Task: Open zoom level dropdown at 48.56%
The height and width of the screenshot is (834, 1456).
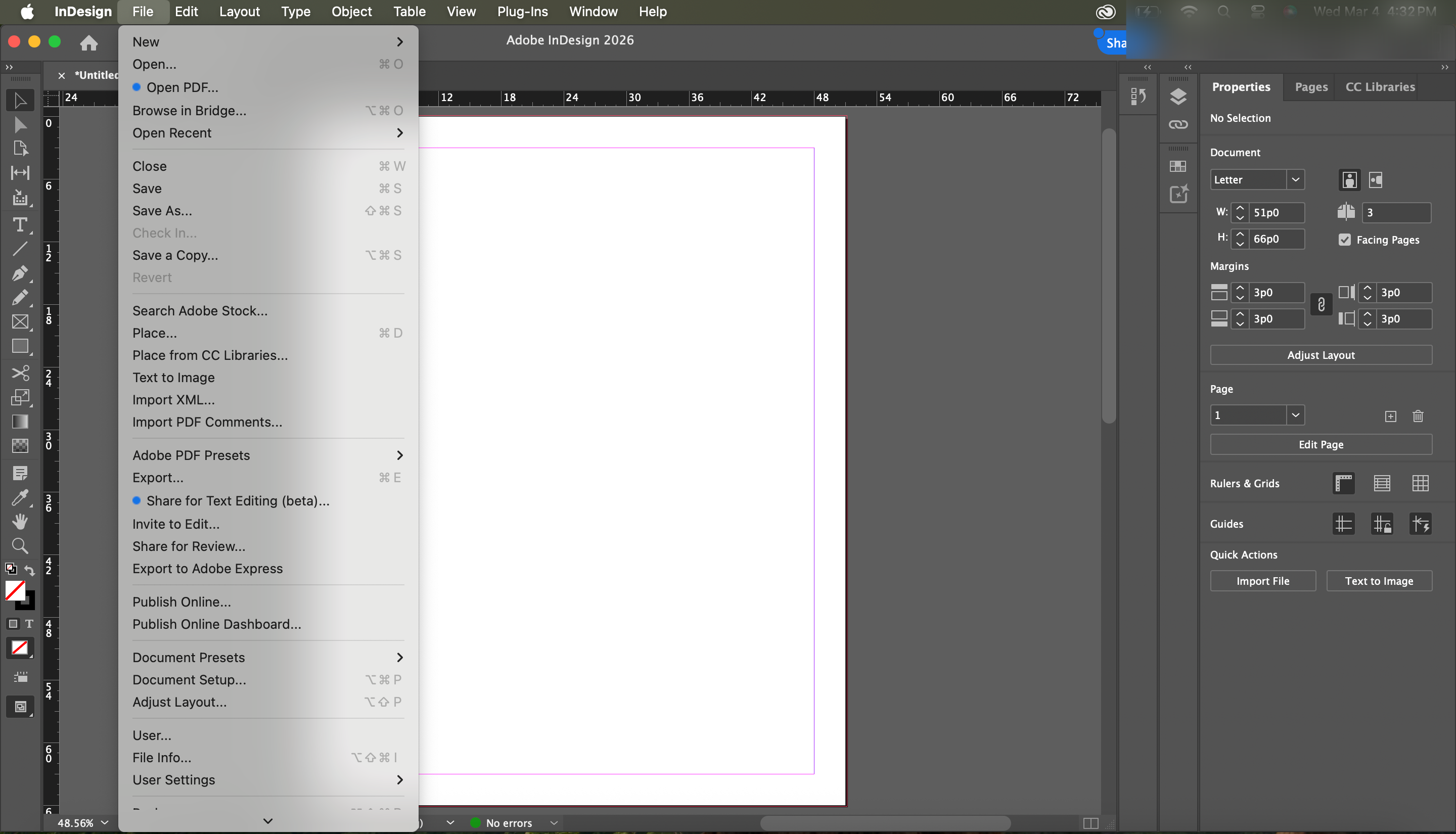Action: pos(105,822)
